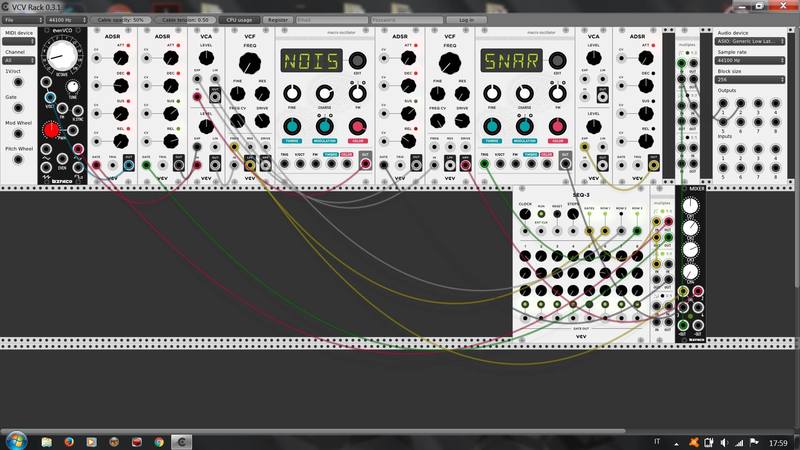The width and height of the screenshot is (800, 450).
Task: Open the Audio device dropdown
Action: [755, 41]
